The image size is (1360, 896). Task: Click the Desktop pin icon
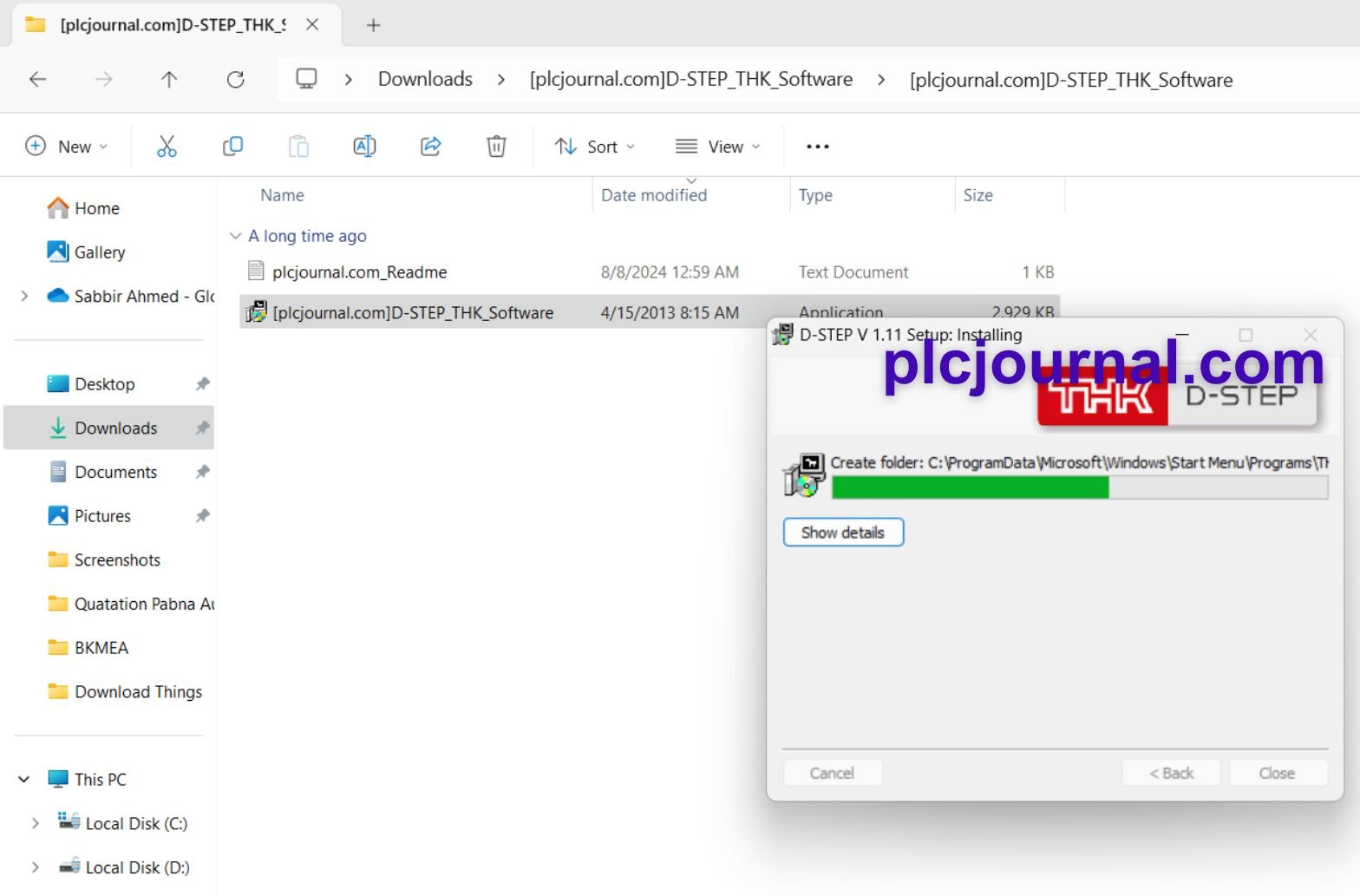(202, 383)
